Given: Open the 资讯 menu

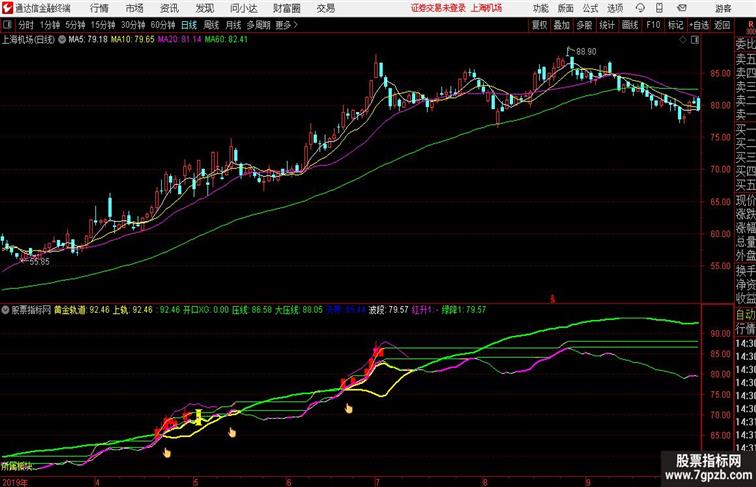Looking at the screenshot, I should [x=169, y=8].
